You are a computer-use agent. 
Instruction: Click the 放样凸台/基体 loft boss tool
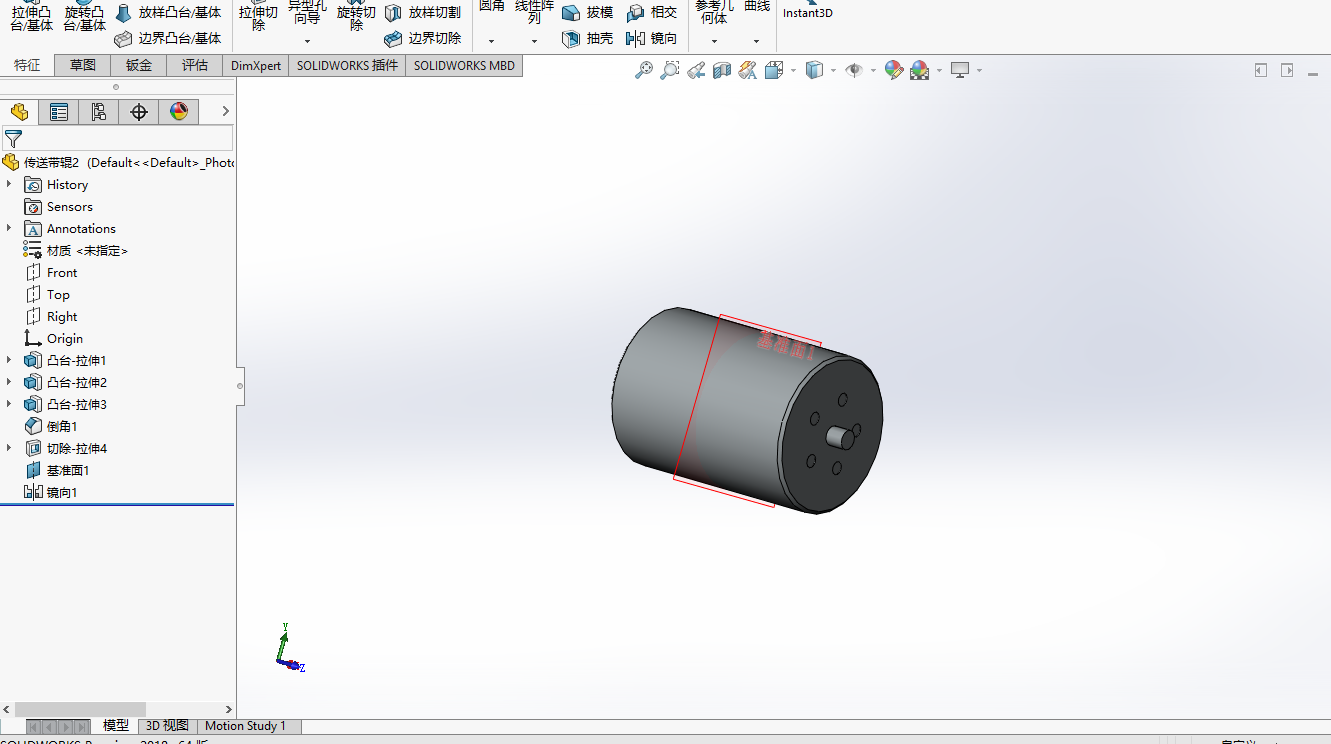(168, 13)
